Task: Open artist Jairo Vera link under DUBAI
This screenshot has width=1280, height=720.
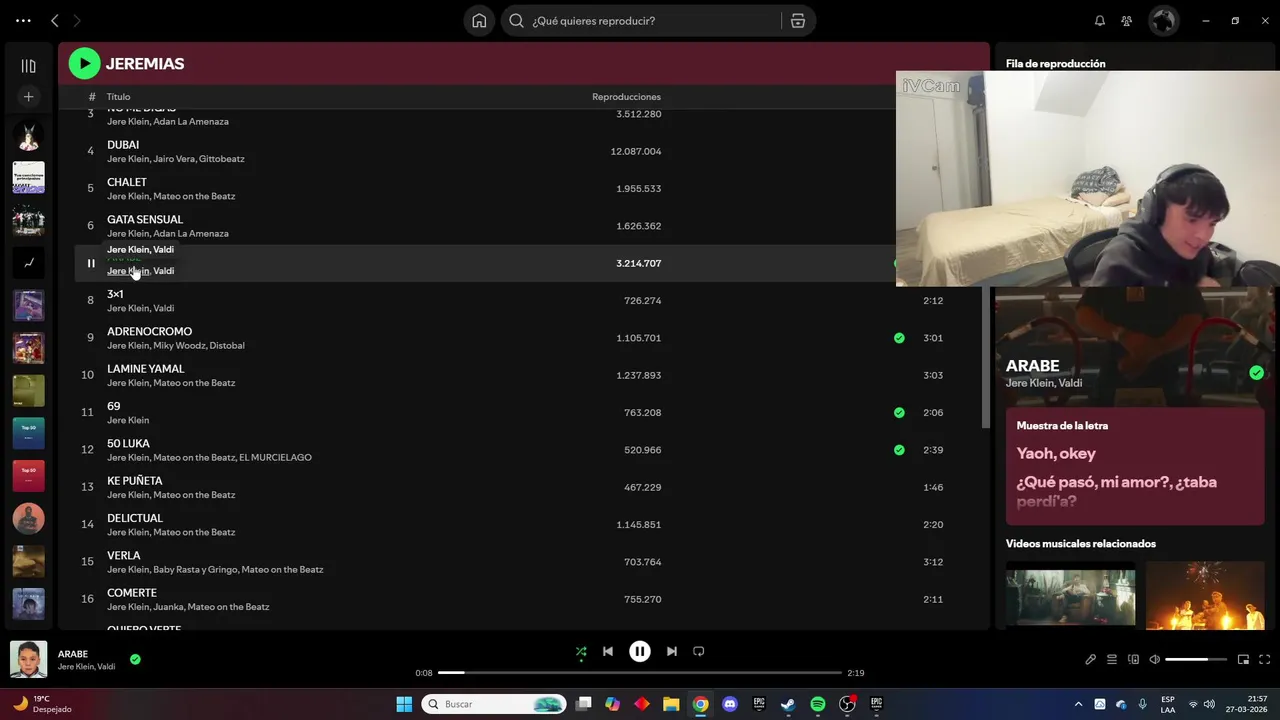Action: coord(174,159)
